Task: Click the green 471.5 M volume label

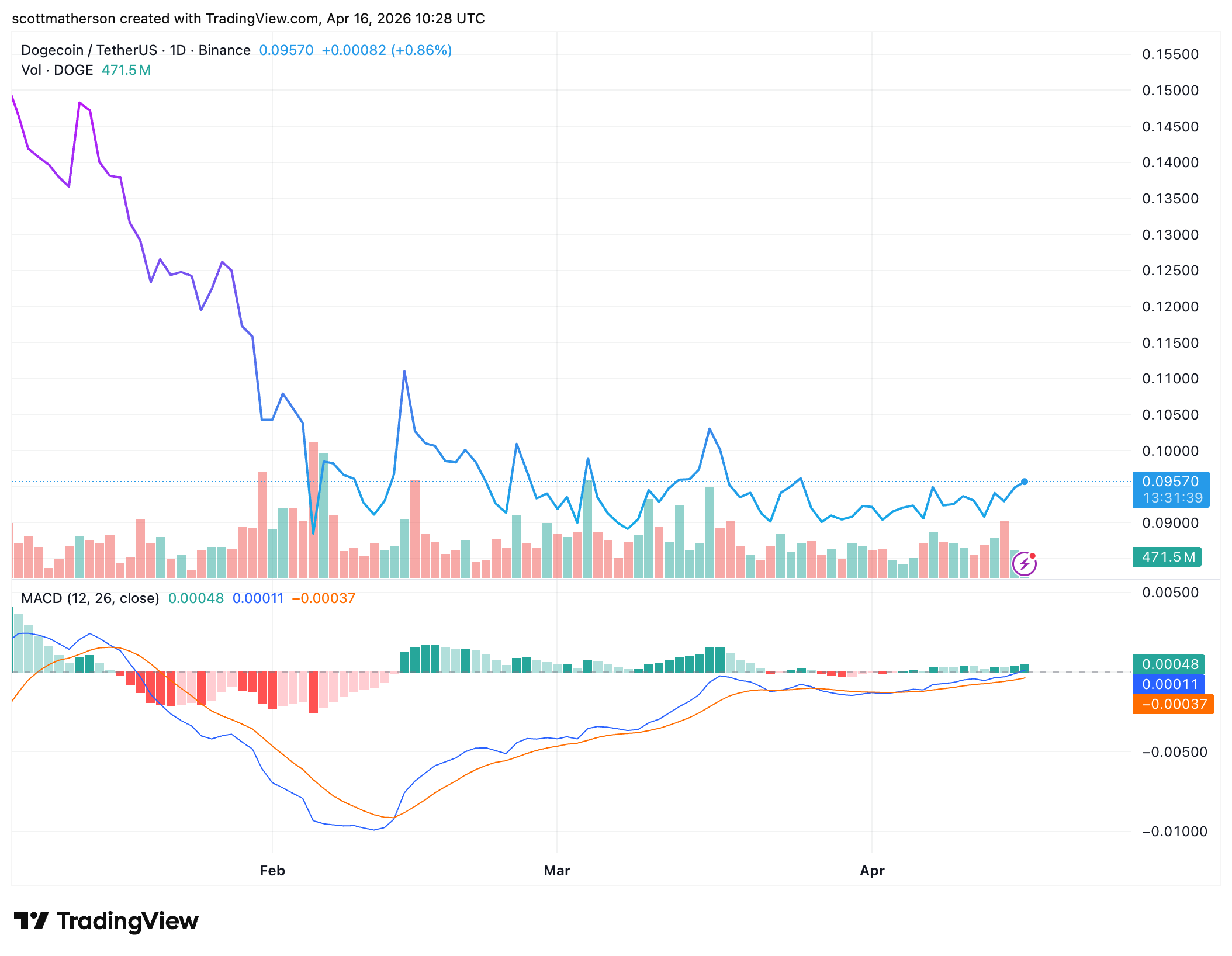Action: pos(1167,557)
